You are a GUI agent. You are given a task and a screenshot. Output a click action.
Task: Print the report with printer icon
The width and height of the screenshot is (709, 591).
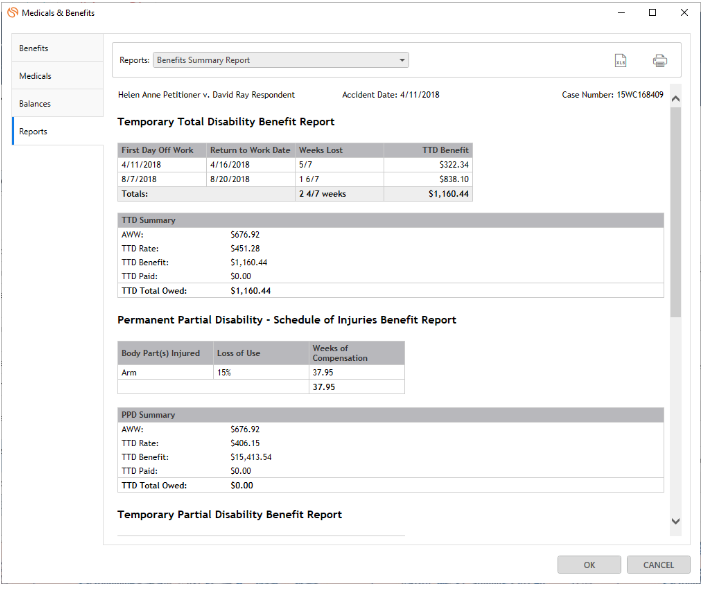659,61
